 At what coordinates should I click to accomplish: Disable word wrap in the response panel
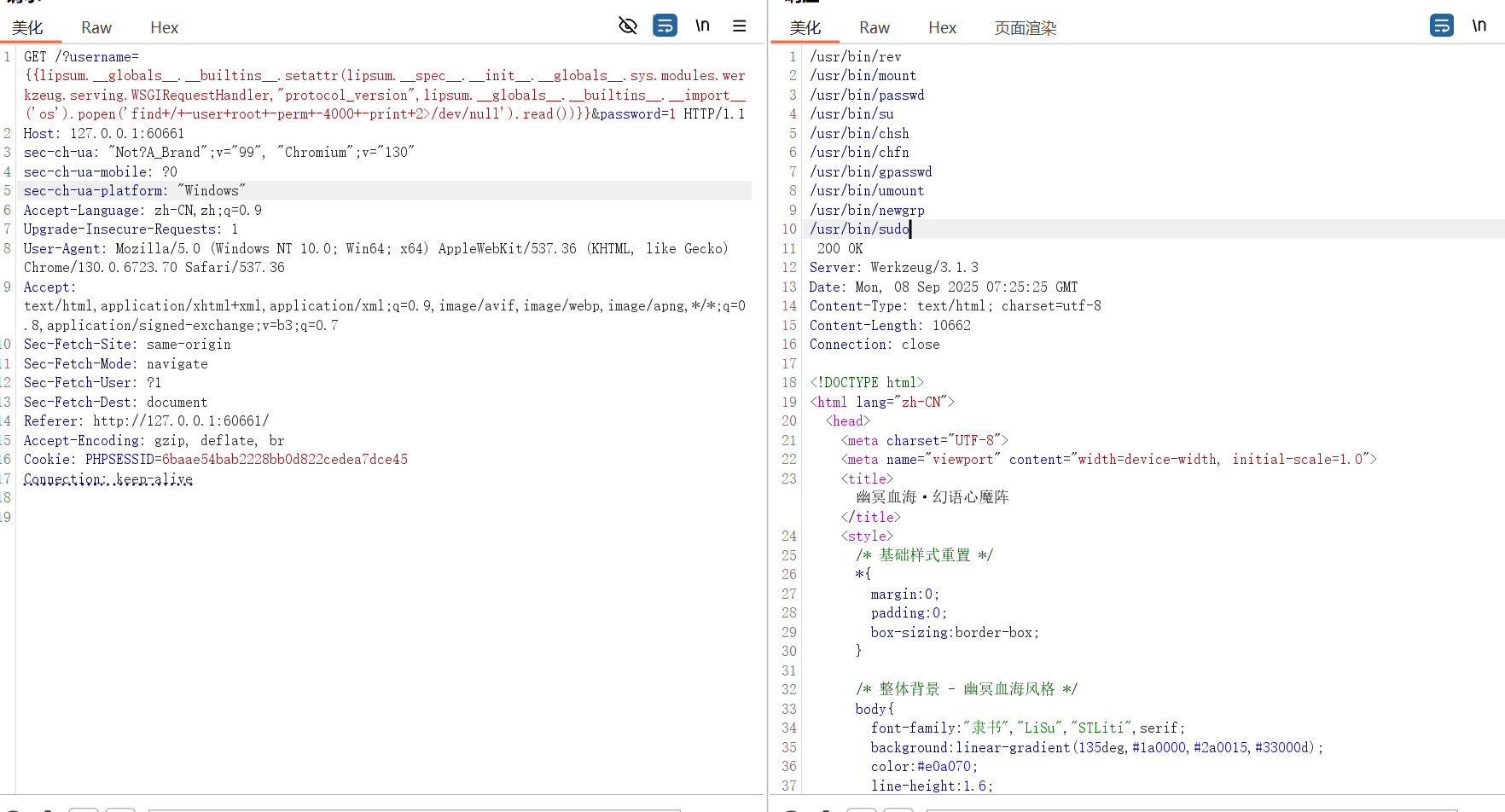[x=1441, y=26]
